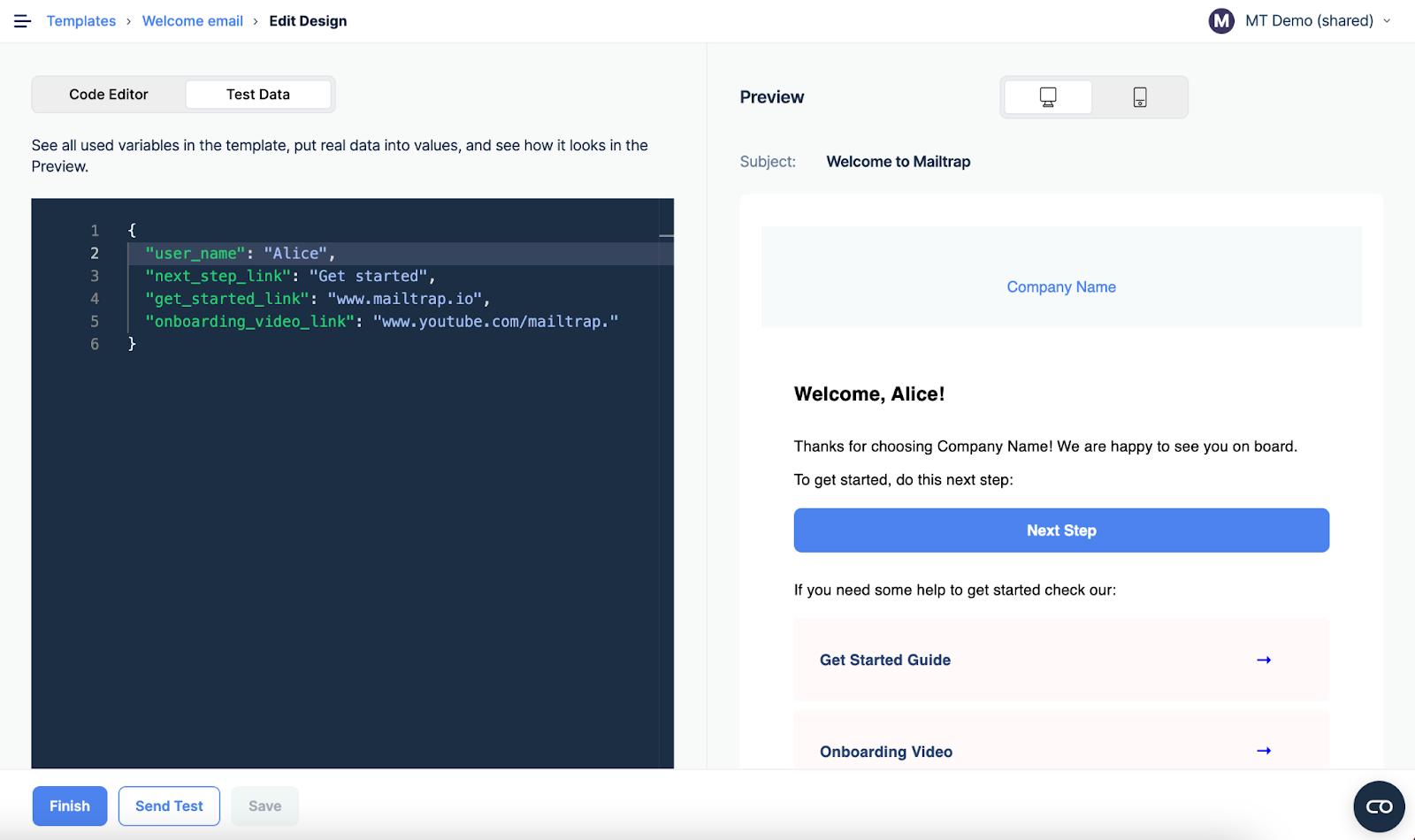1415x840 pixels.
Task: Open the Templates breadcrumb link
Action: (81, 20)
